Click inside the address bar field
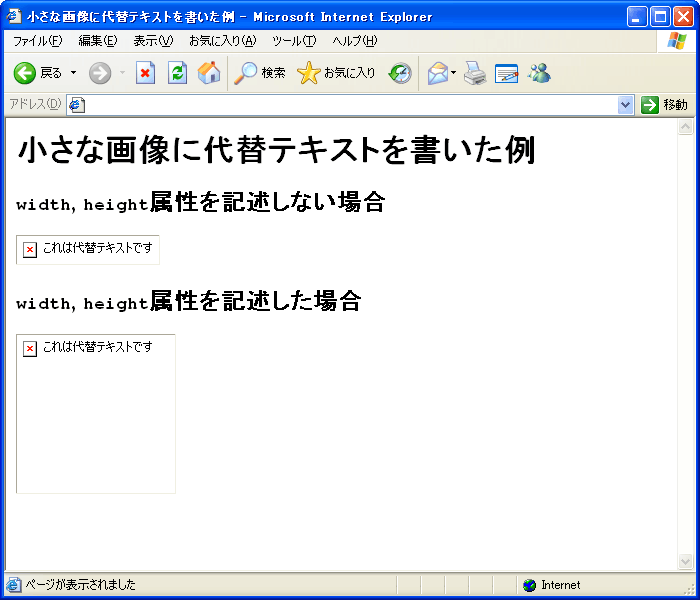This screenshot has height=600, width=700. point(350,105)
